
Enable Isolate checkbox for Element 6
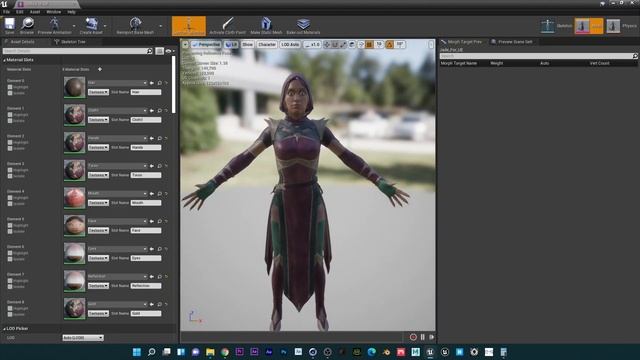coord(10,259)
